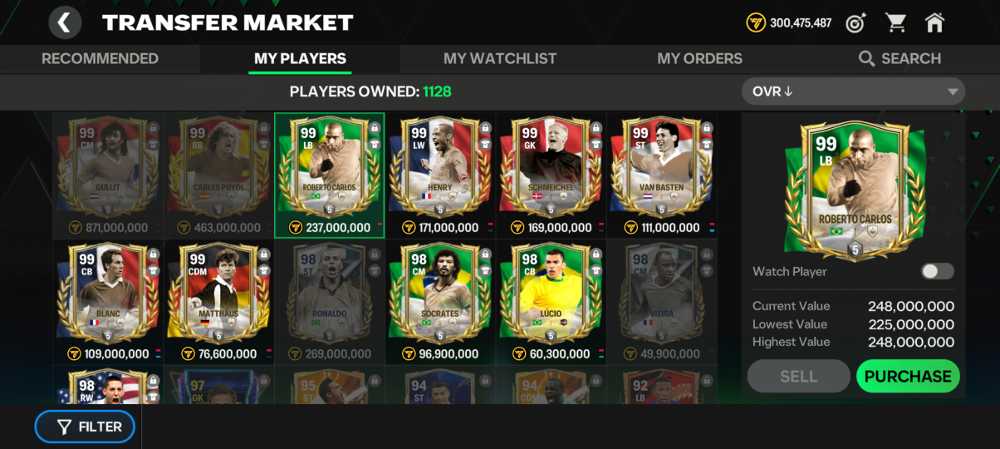The width and height of the screenshot is (1000, 449).
Task: Switch to the My Orders tab
Action: click(700, 59)
